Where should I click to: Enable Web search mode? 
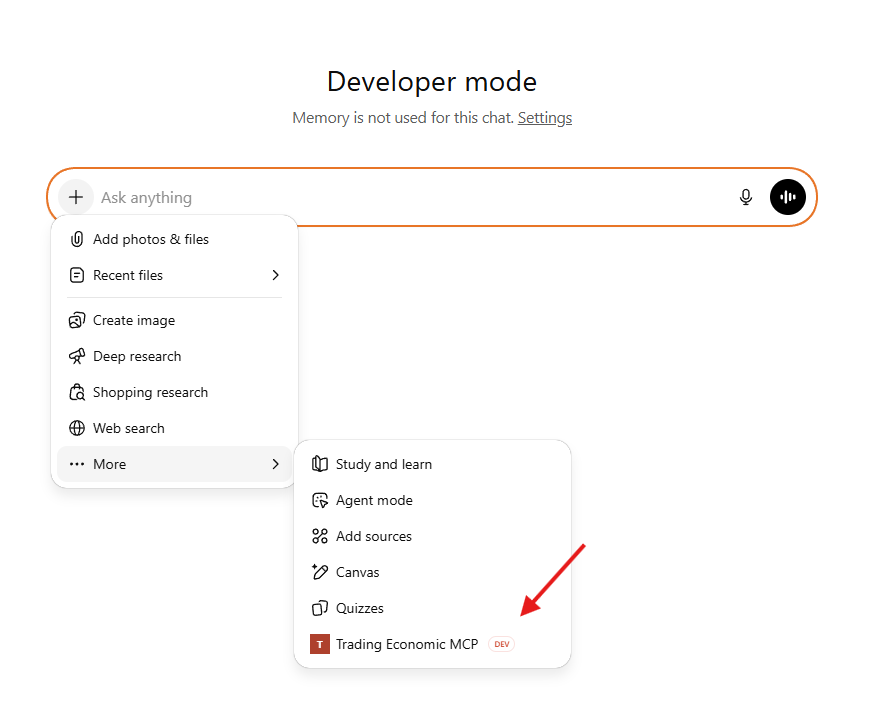pyautogui.click(x=129, y=428)
